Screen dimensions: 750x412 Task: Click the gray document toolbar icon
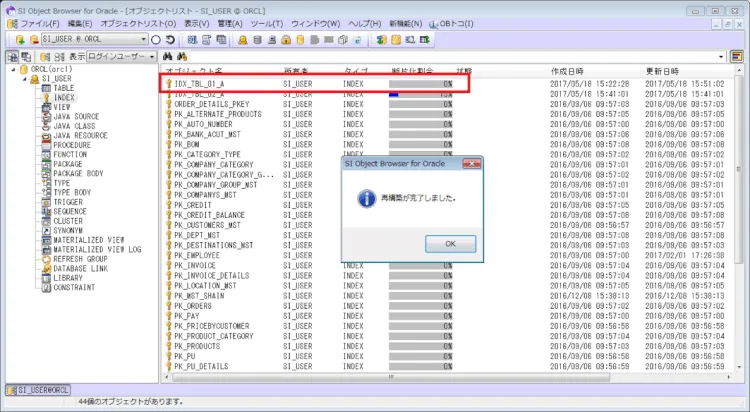314,40
